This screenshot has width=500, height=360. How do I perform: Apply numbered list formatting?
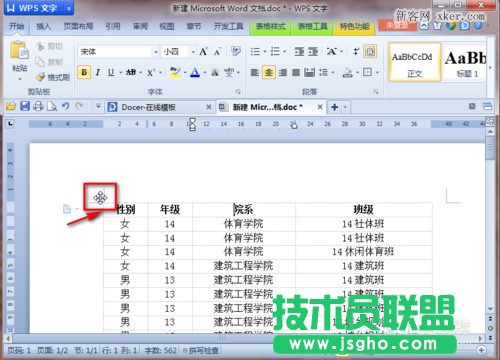(x=275, y=51)
